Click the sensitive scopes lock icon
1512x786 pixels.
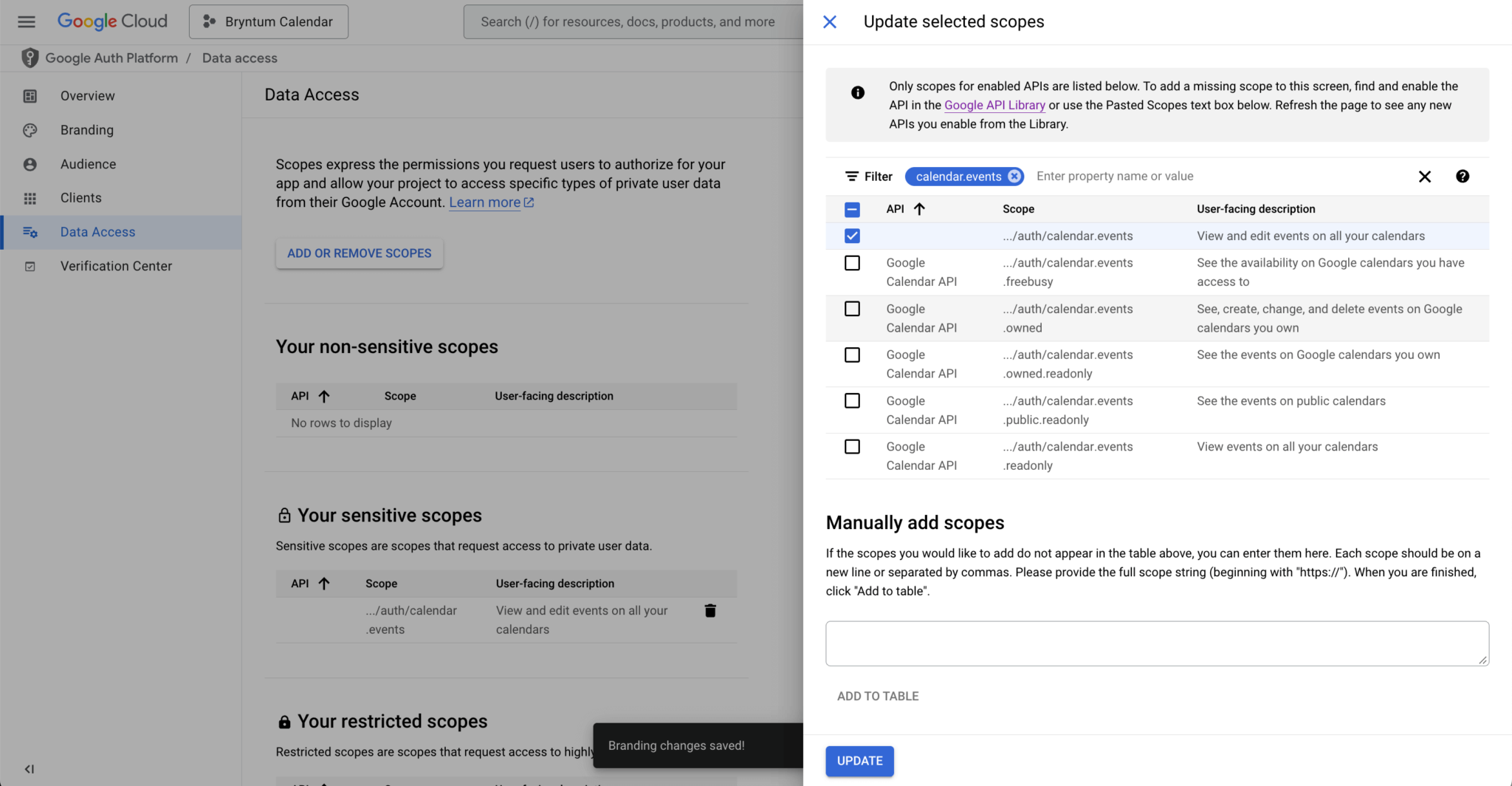pyautogui.click(x=284, y=516)
